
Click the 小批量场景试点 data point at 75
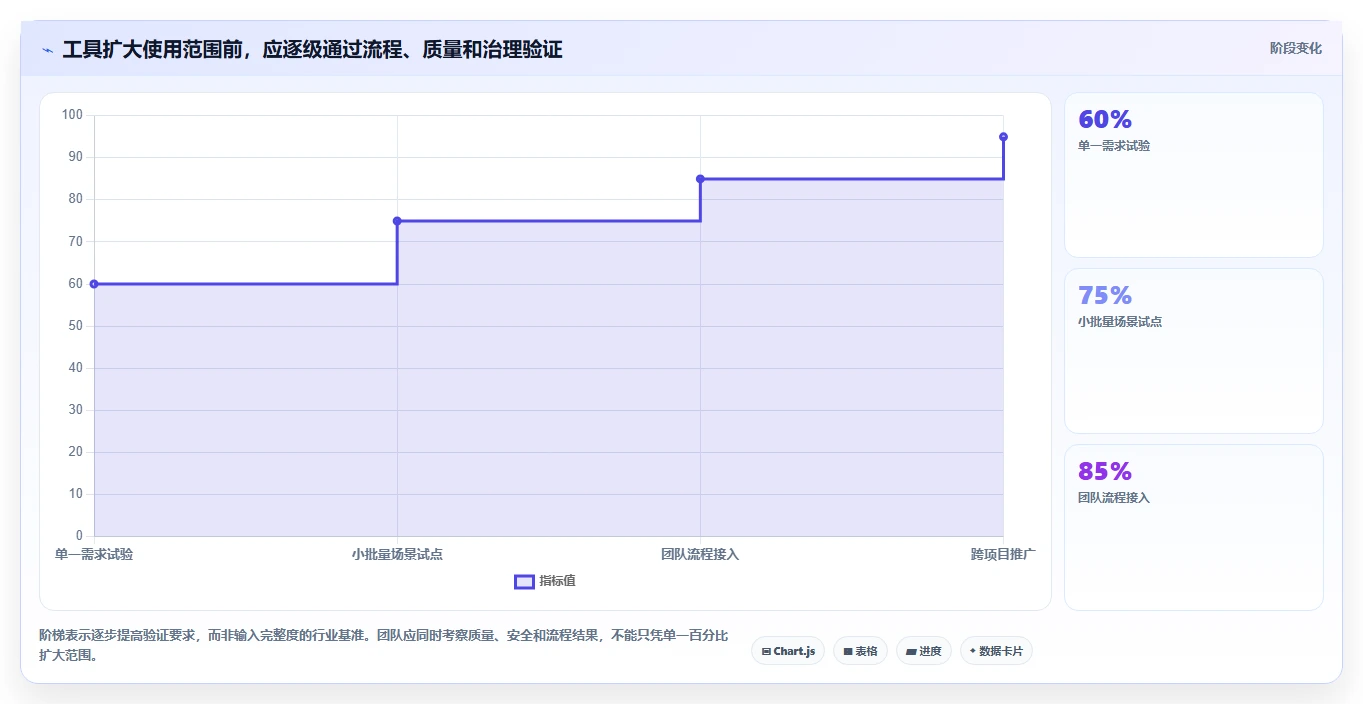pyautogui.click(x=397, y=221)
